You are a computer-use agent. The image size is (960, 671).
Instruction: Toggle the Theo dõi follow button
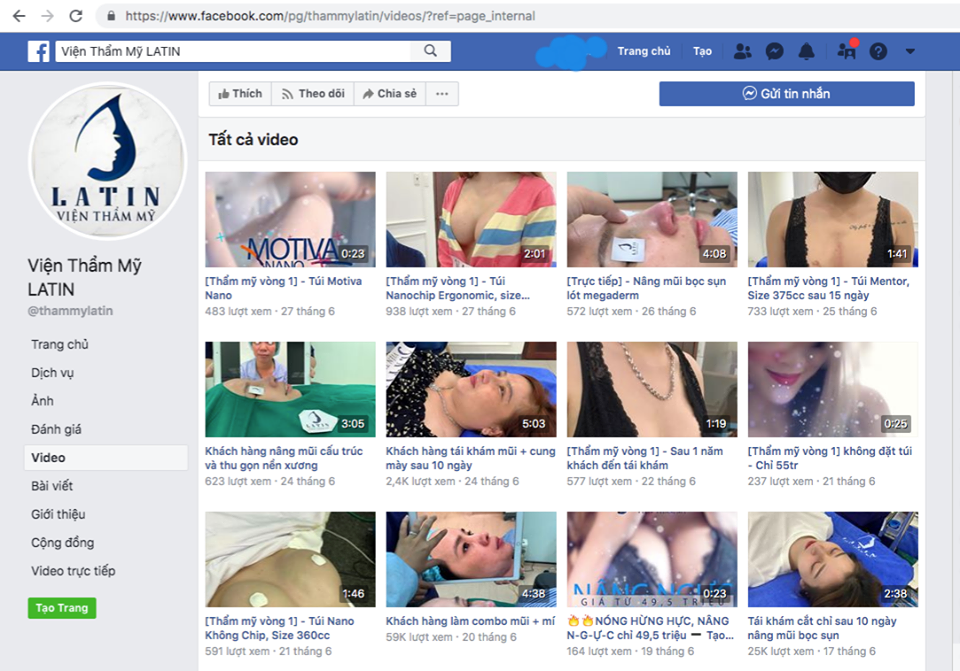click(312, 94)
